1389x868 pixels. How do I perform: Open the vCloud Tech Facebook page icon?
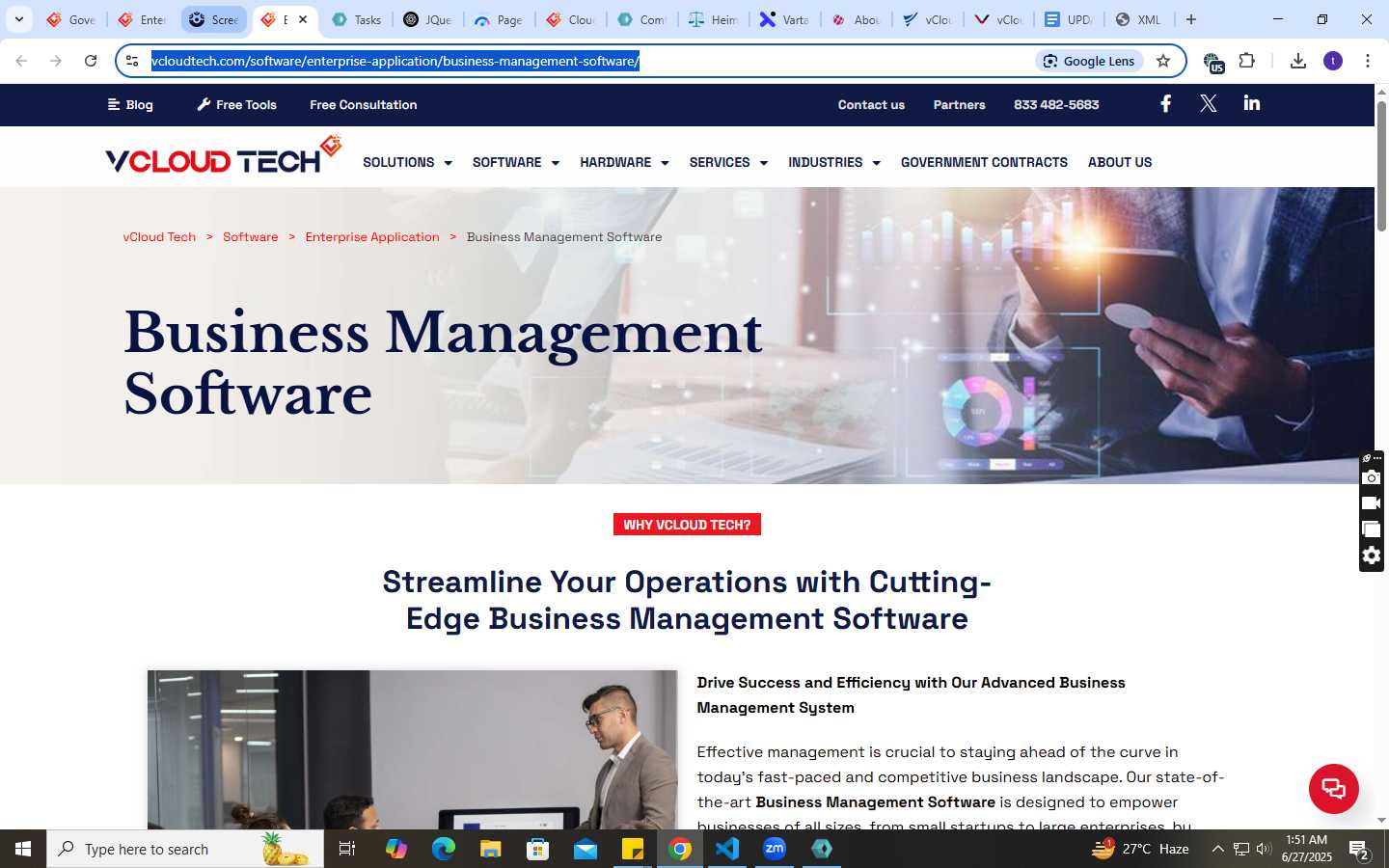point(1165,104)
